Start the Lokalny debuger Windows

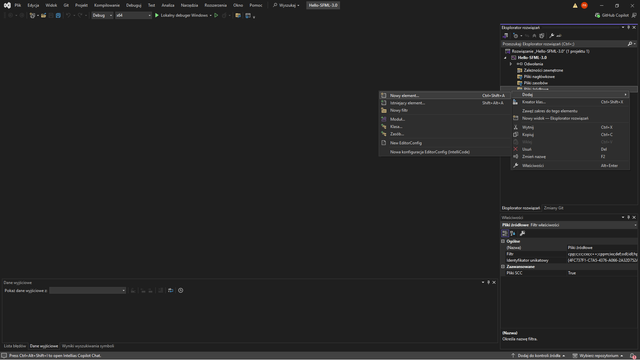tap(181, 16)
